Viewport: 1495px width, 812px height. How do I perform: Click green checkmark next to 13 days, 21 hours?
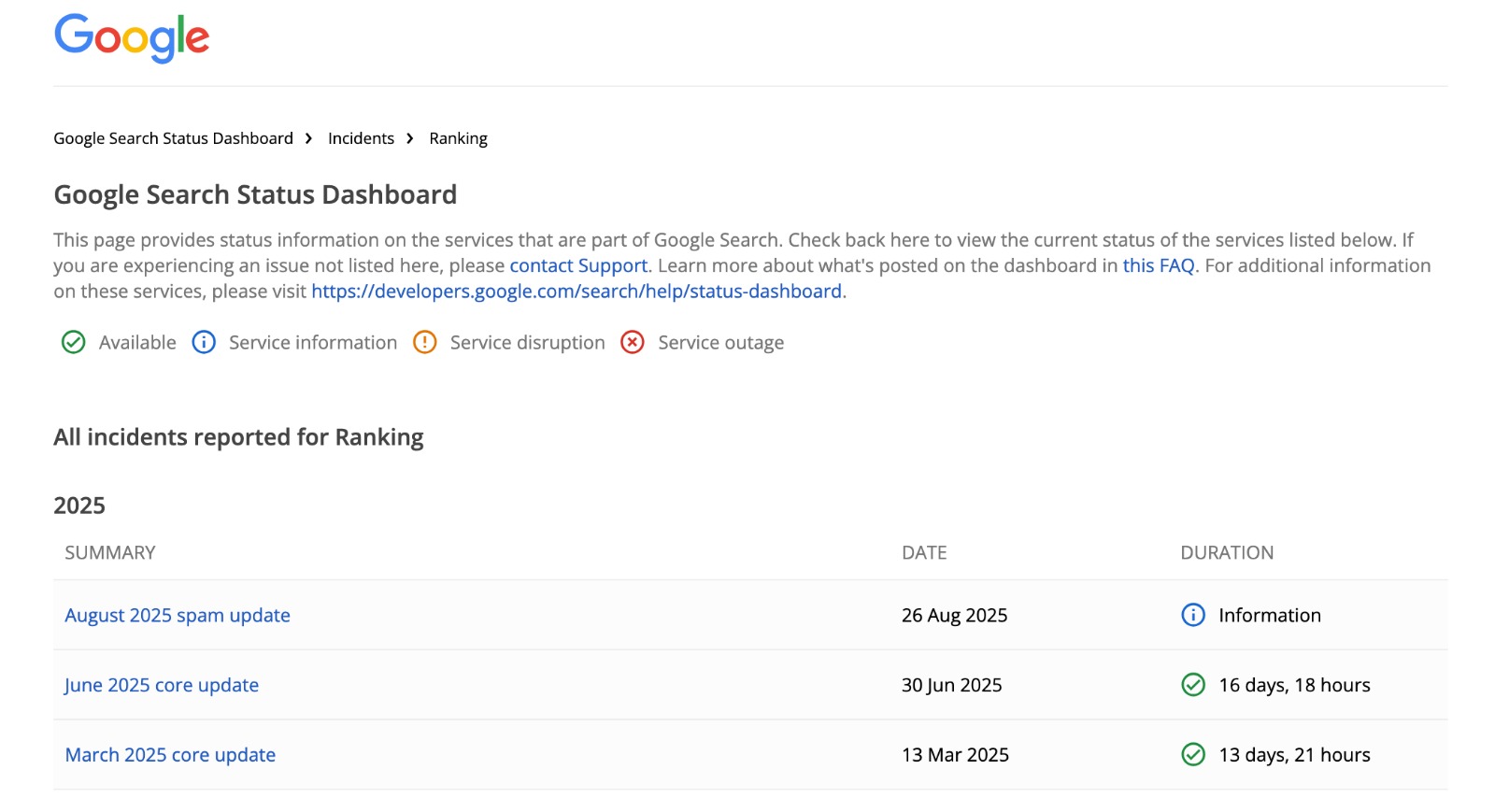click(x=1193, y=755)
